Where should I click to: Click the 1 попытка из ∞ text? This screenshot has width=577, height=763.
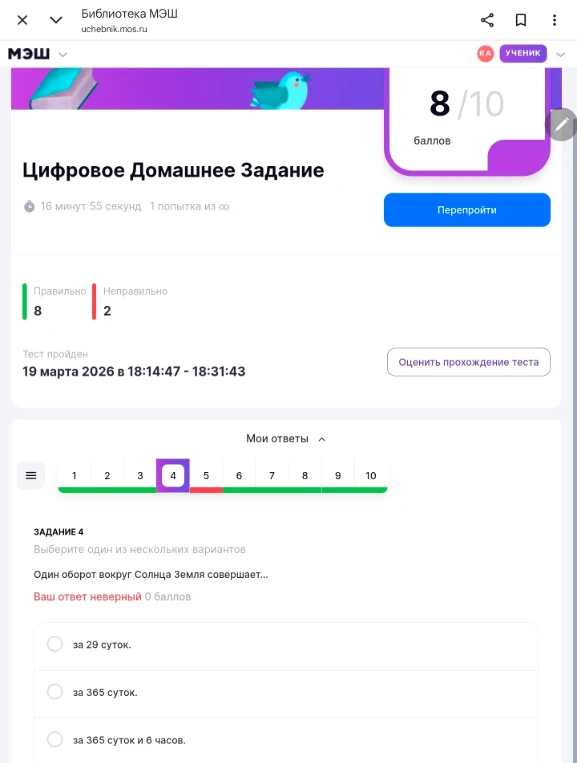tap(189, 206)
